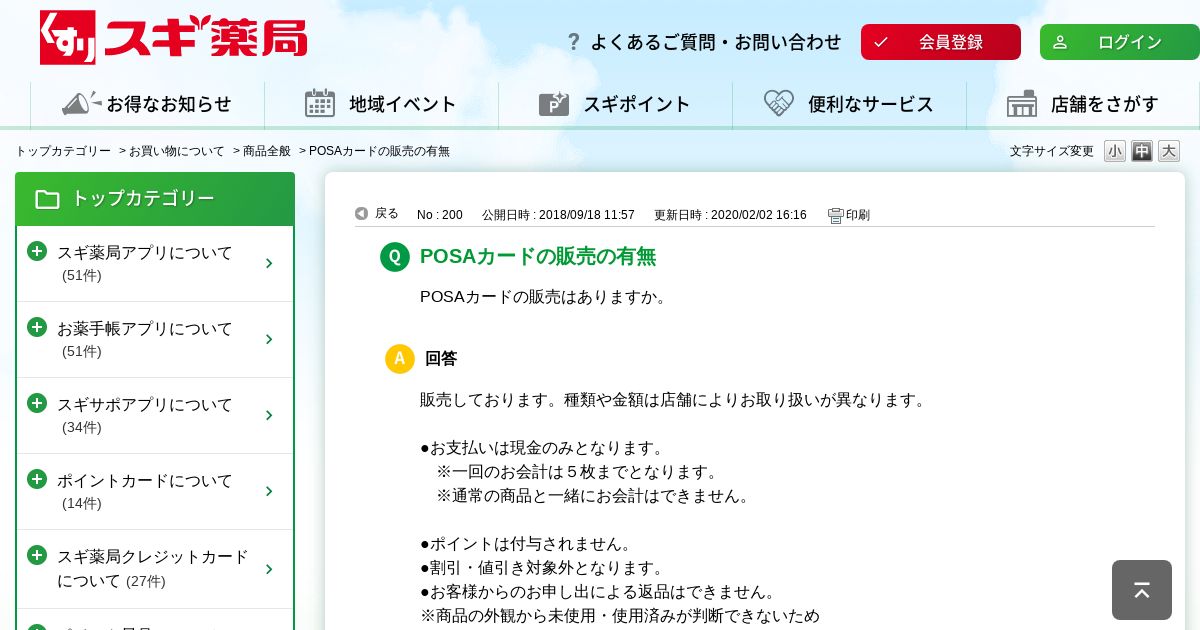
Task: Expand plus icon for スギサポアプリについて
Action: tap(37, 403)
